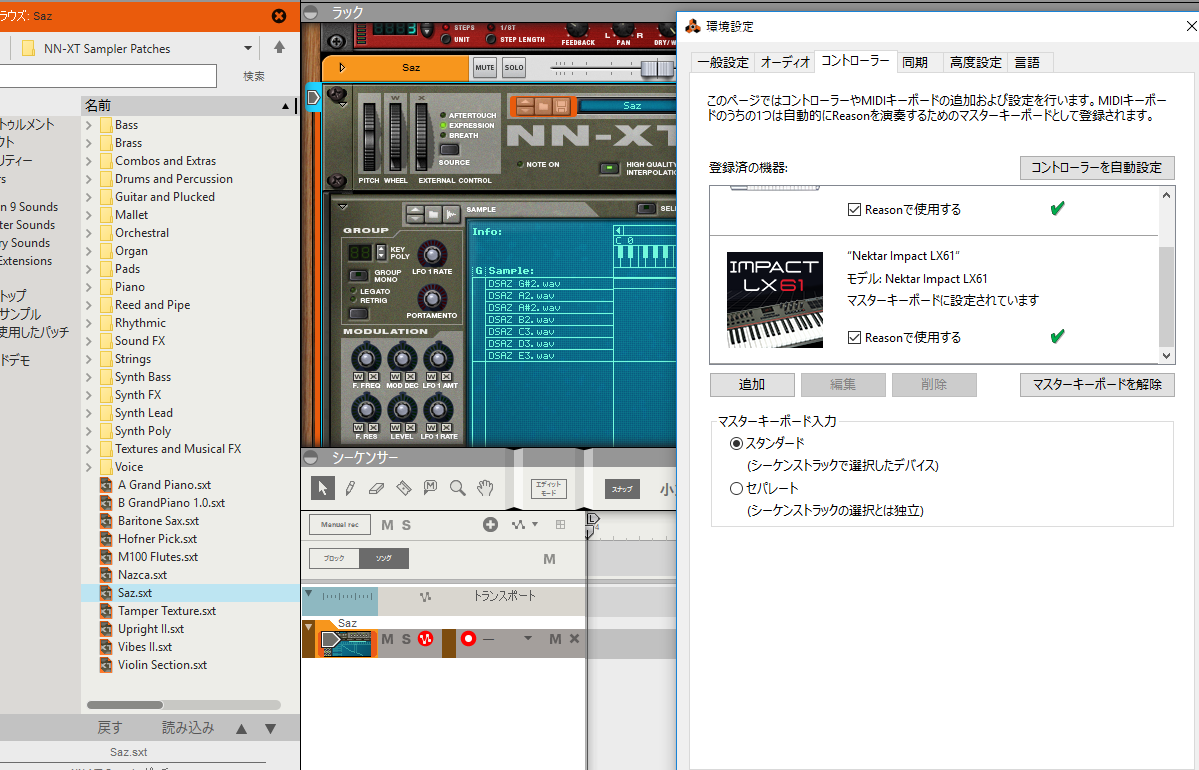Click the NN-XT save patch disk icon
This screenshot has width=1199, height=770.
561,106
